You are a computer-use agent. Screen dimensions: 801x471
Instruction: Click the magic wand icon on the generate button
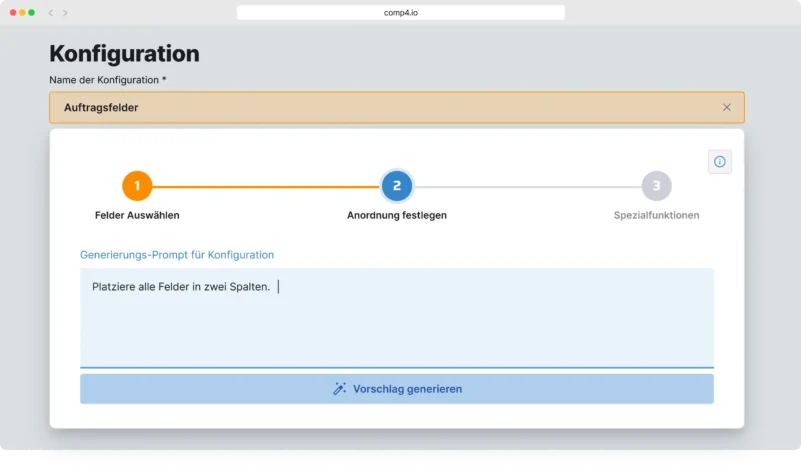339,389
